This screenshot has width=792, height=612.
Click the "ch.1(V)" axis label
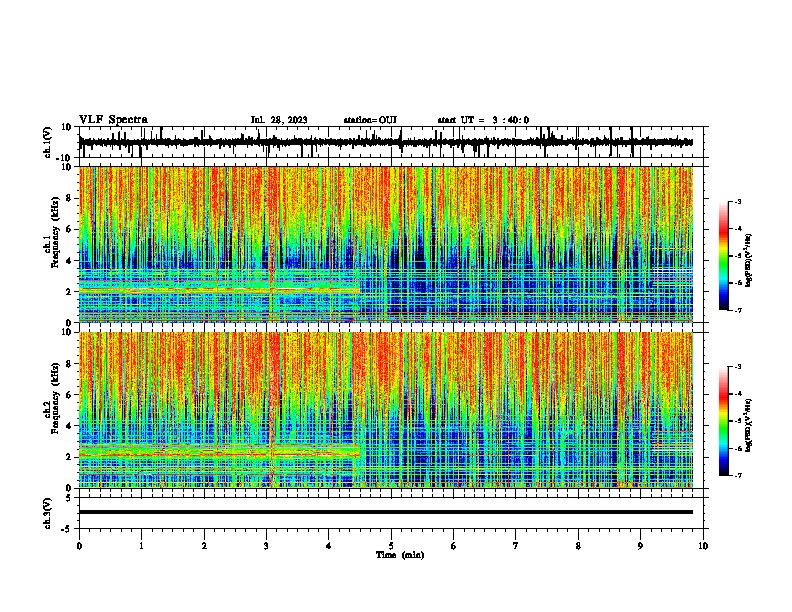coord(48,142)
